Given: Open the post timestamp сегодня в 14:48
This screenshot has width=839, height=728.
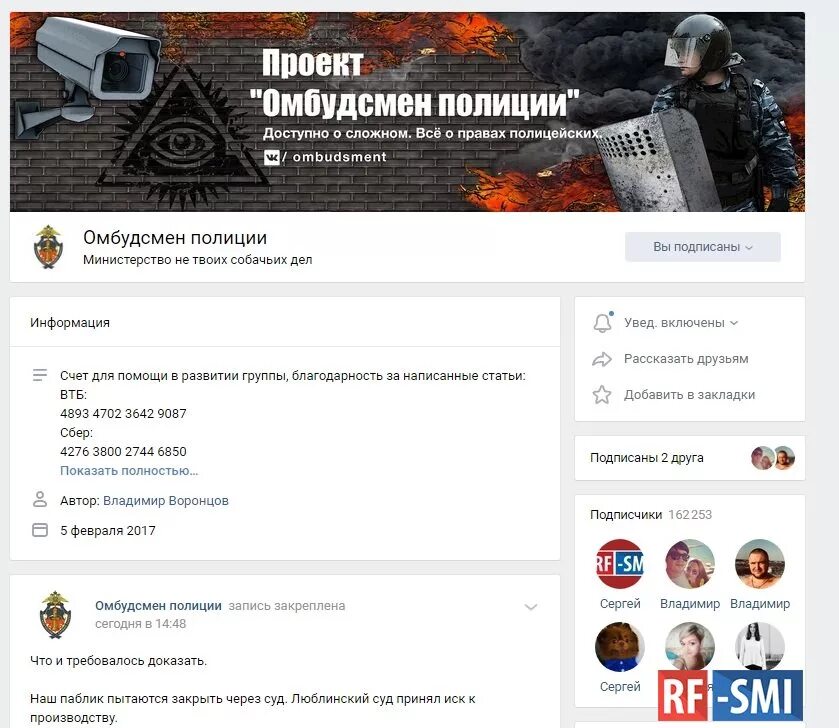Looking at the screenshot, I should pos(141,624).
